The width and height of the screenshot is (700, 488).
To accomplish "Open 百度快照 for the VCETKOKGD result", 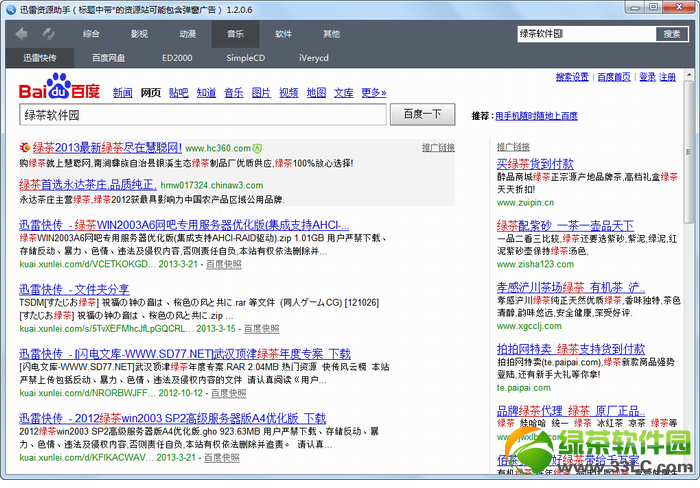I will pyautogui.click(x=224, y=264).
